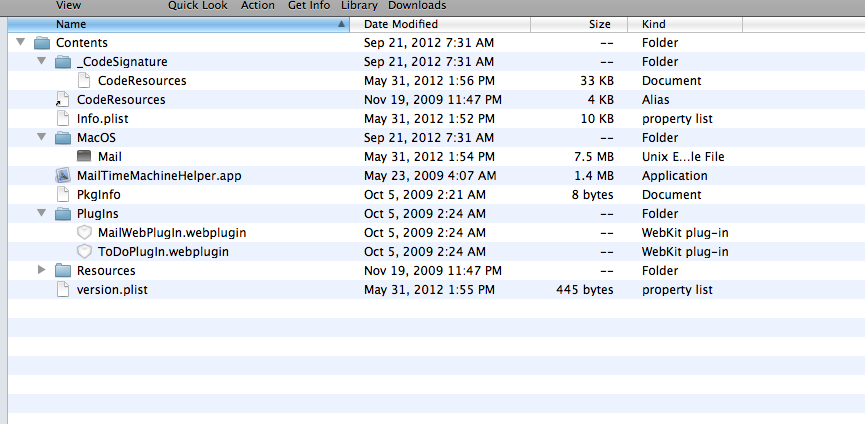Click May 23, 2009 4:07 AM date
Image resolution: width=865 pixels, height=424 pixels.
click(430, 176)
